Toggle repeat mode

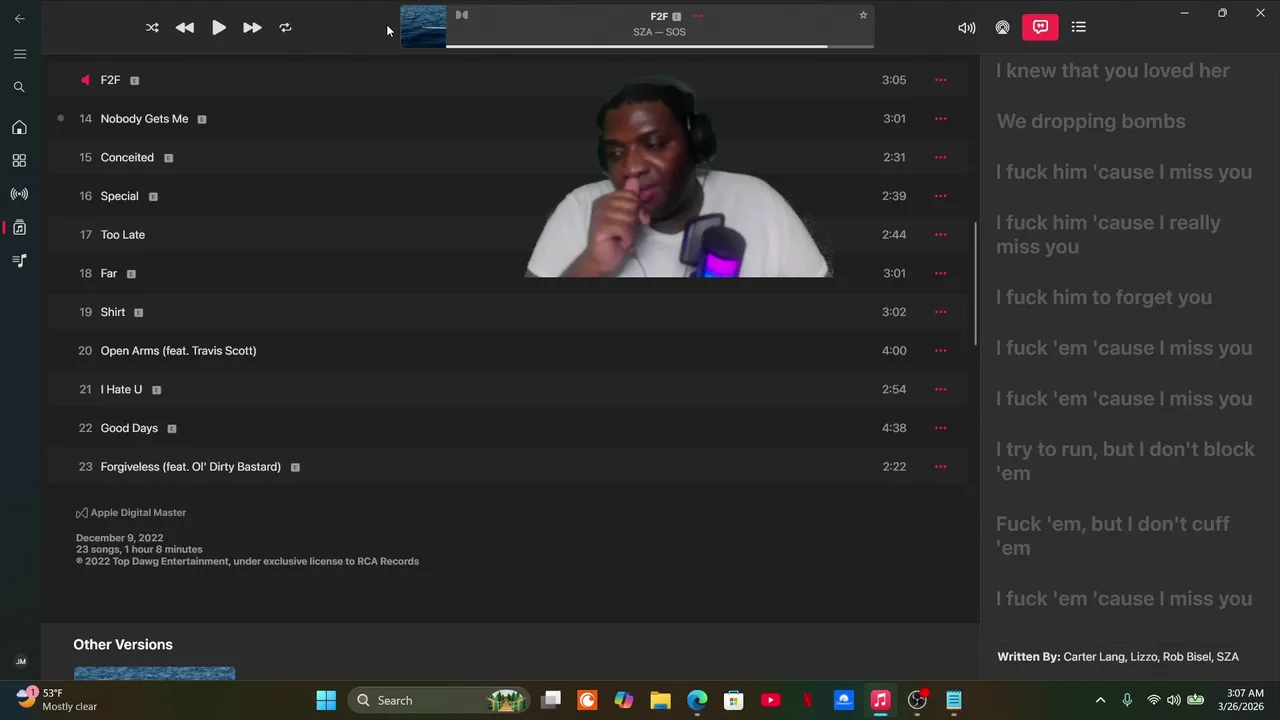(x=285, y=28)
